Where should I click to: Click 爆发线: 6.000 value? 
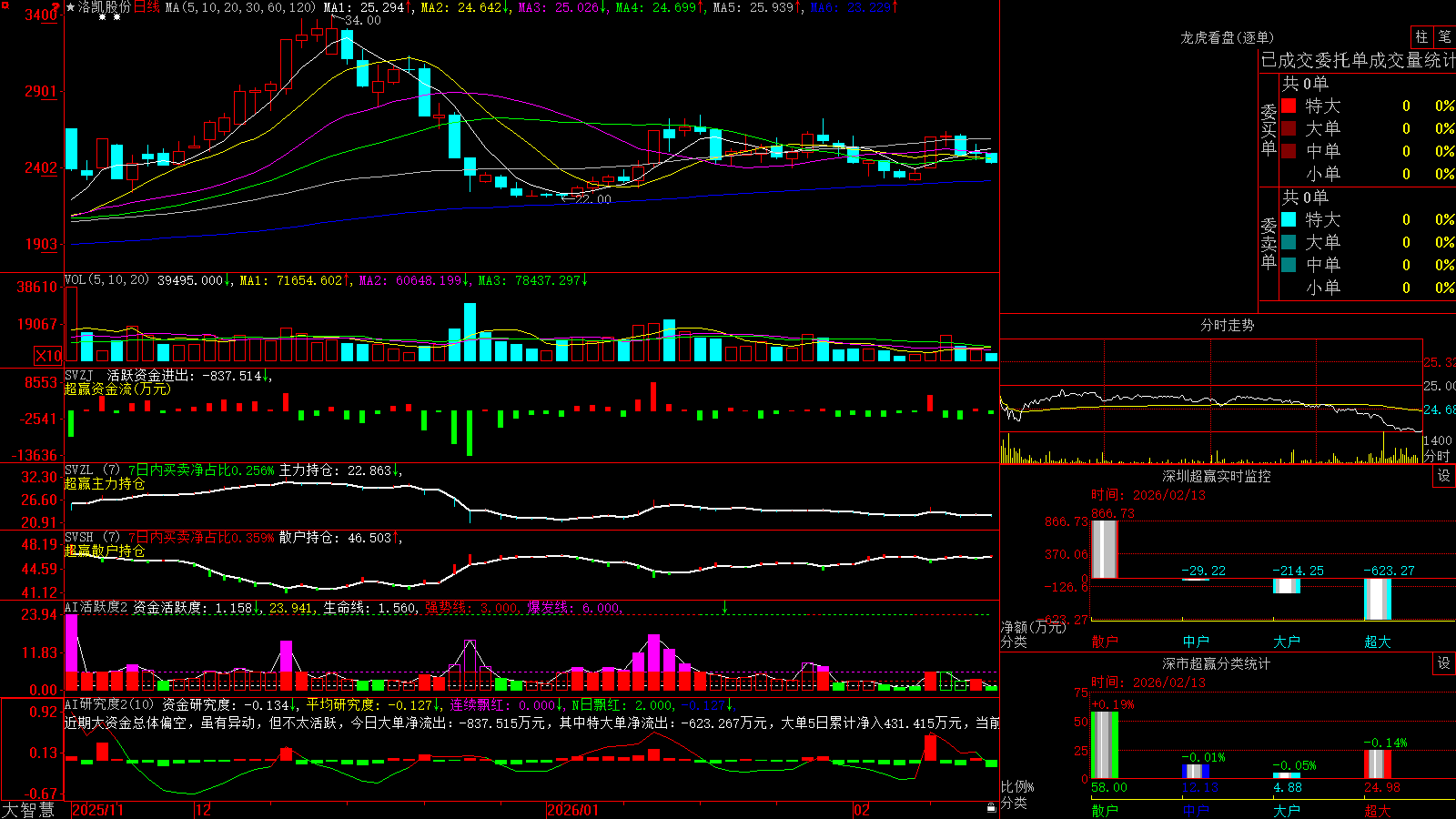pyautogui.click(x=573, y=607)
